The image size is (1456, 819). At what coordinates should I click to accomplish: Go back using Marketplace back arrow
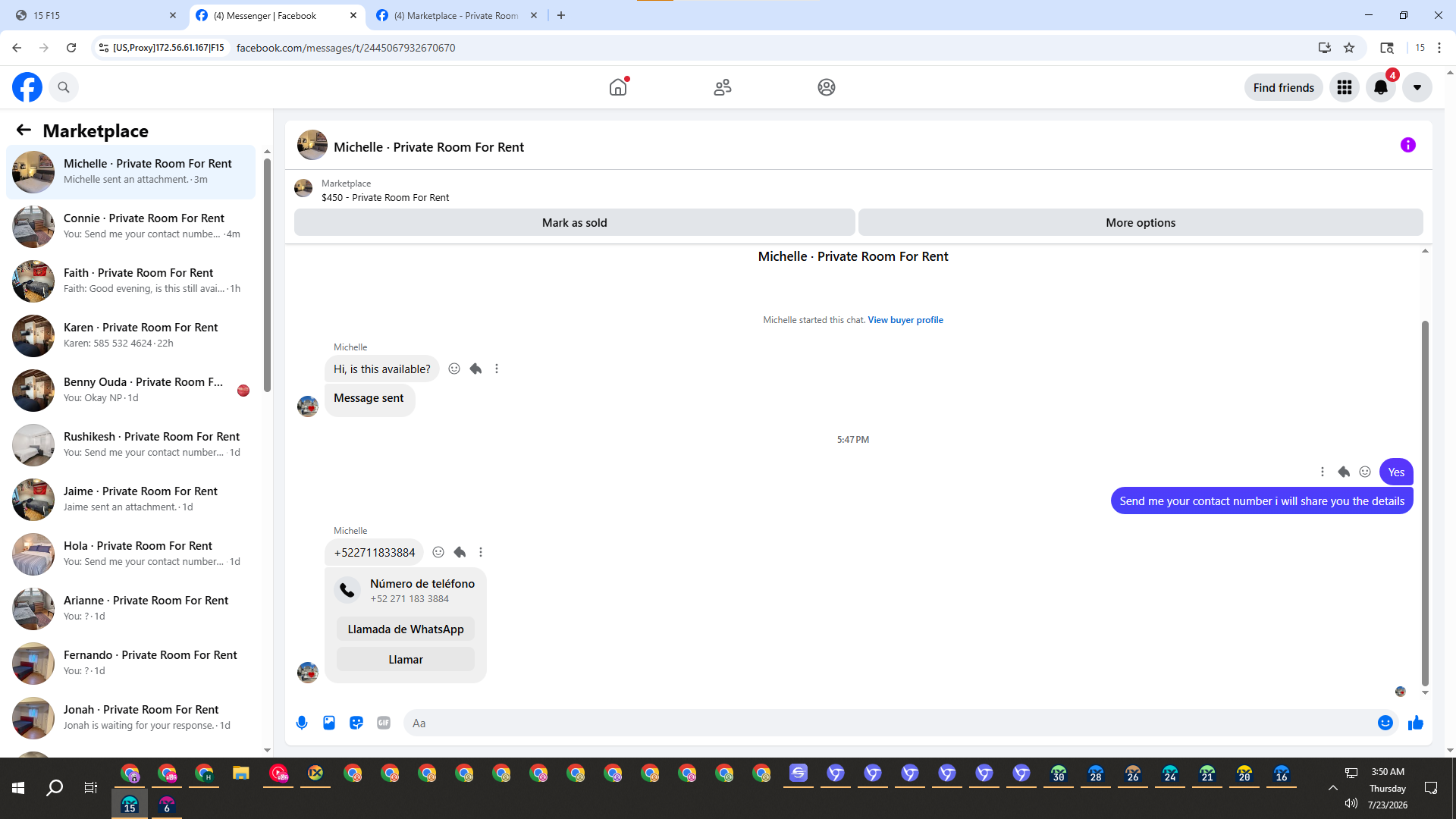pyautogui.click(x=24, y=130)
